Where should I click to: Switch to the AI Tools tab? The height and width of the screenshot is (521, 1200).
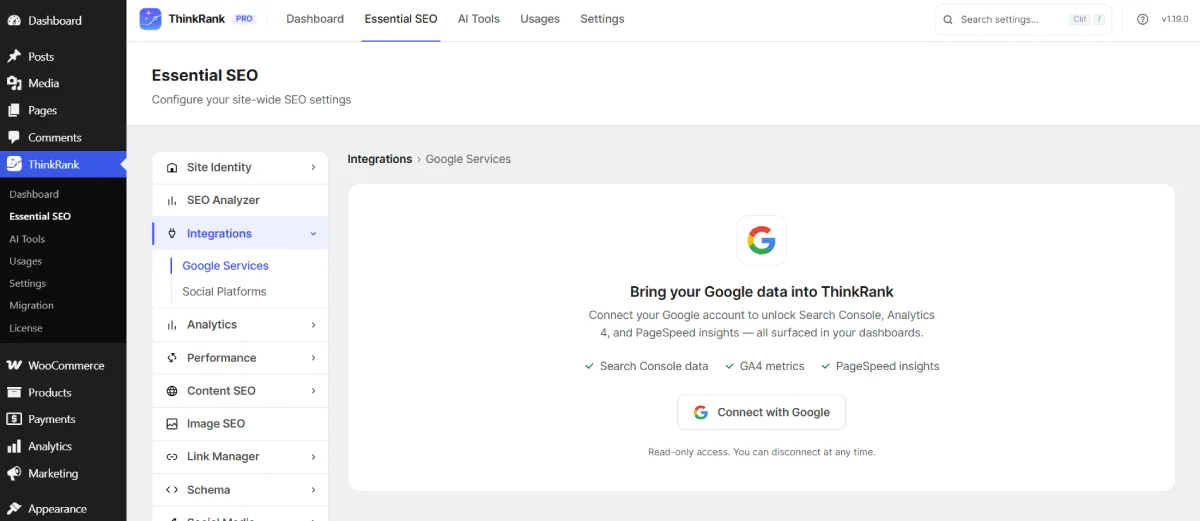click(x=479, y=19)
